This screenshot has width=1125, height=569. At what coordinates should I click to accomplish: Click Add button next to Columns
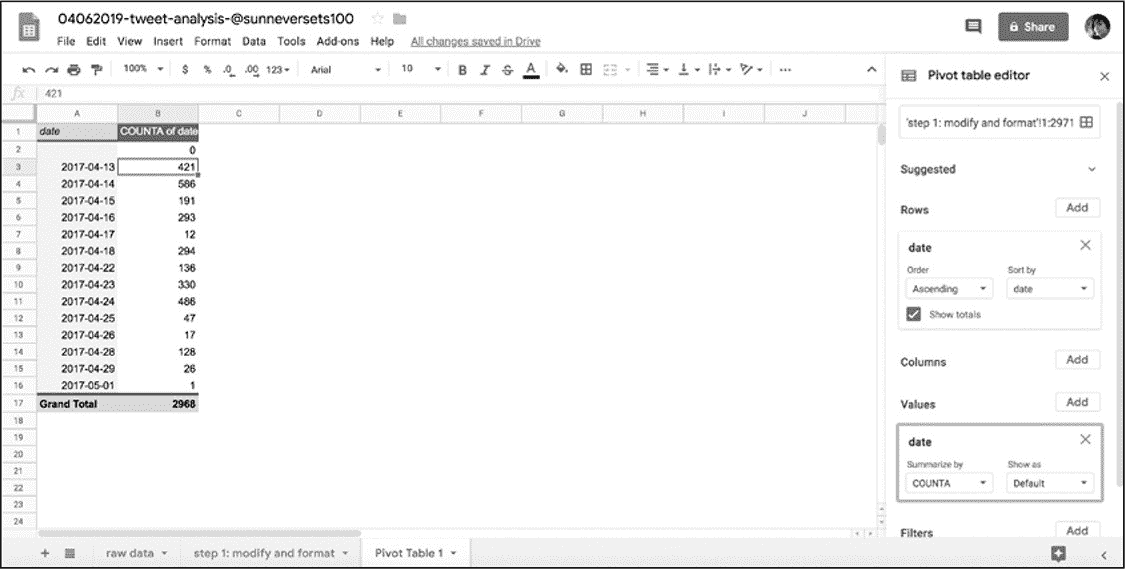[1077, 360]
